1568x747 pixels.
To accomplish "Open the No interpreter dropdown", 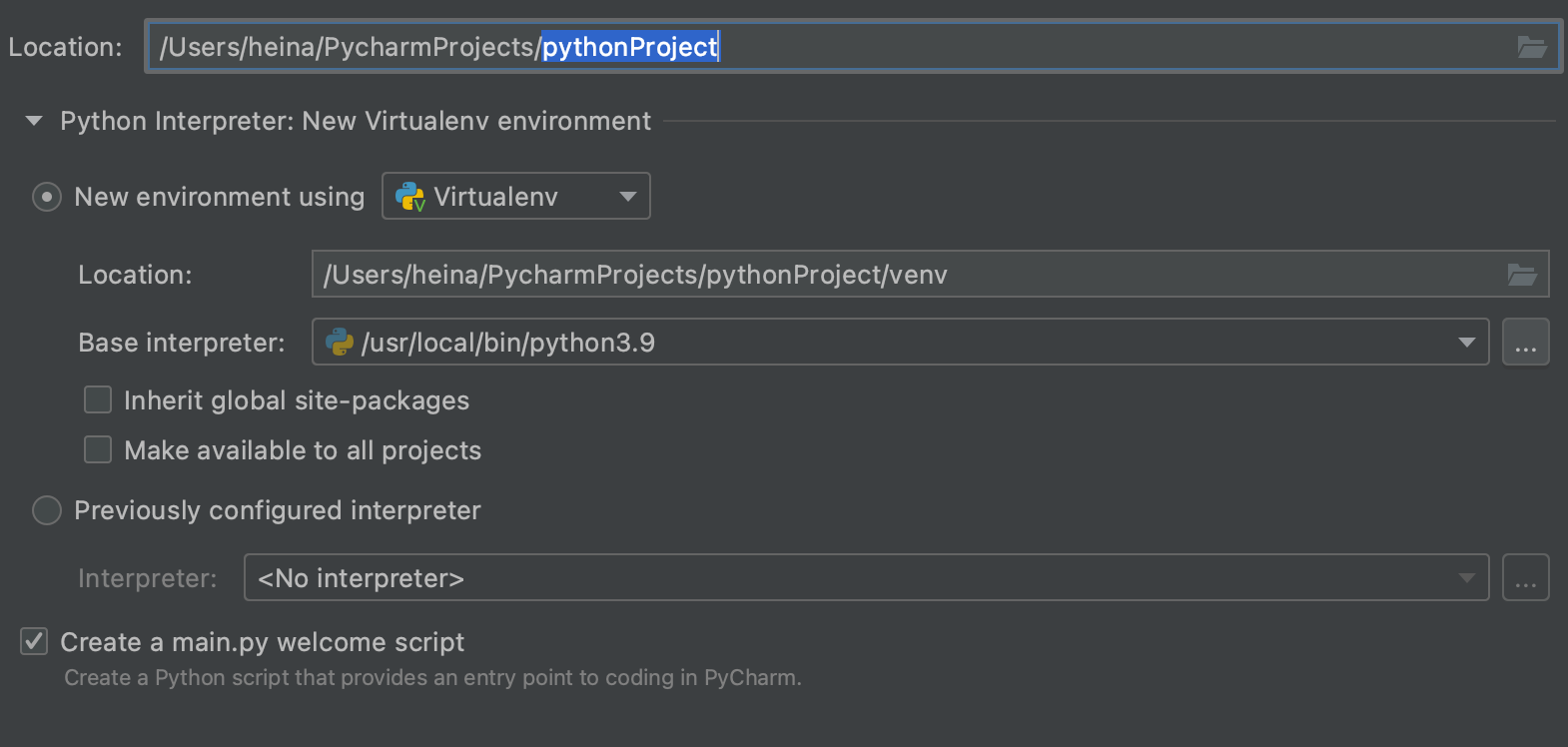I will click(867, 577).
